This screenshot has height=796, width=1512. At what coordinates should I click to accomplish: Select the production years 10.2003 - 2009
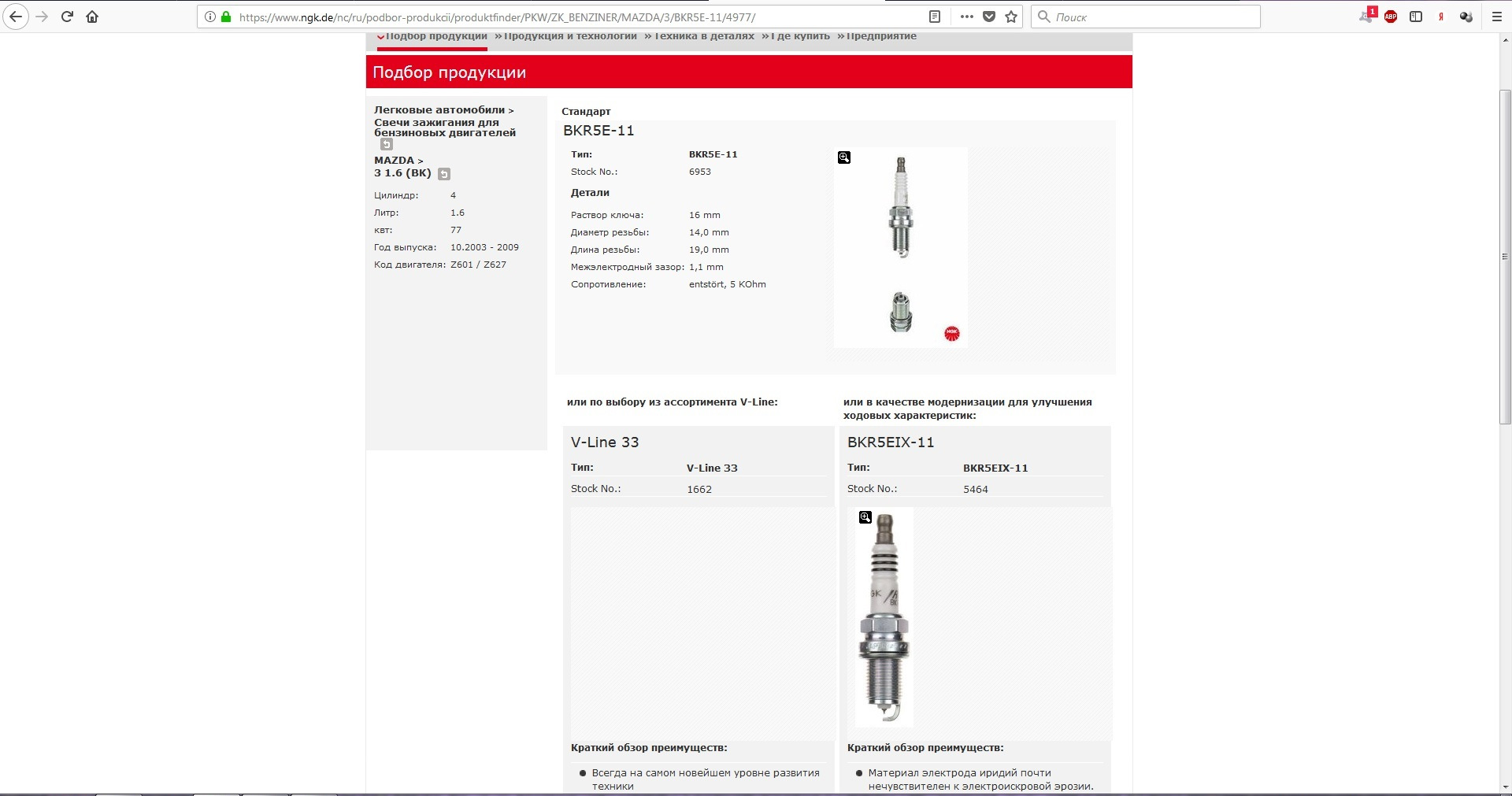(x=484, y=247)
